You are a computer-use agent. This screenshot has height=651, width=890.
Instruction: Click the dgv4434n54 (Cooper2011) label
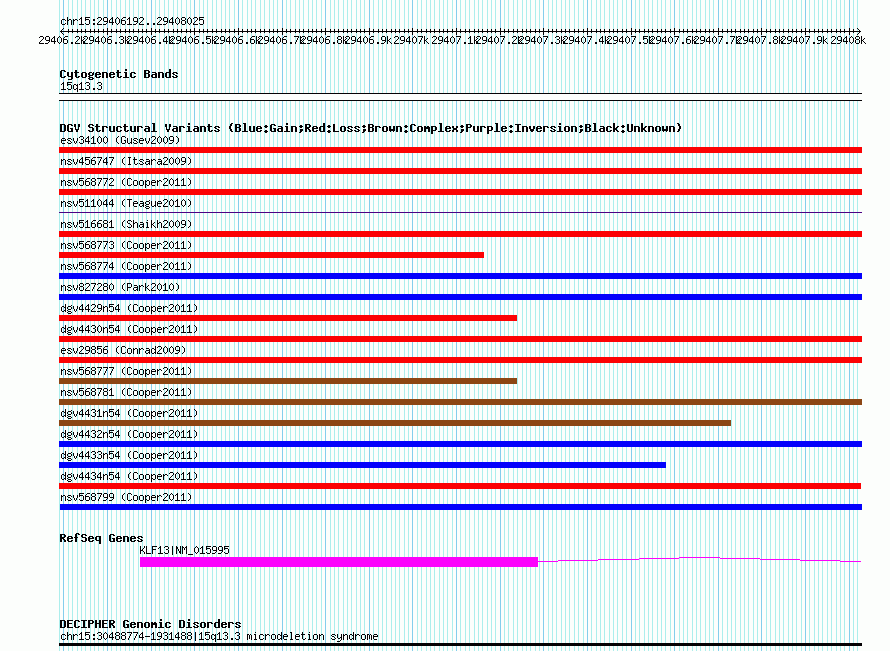pos(129,476)
